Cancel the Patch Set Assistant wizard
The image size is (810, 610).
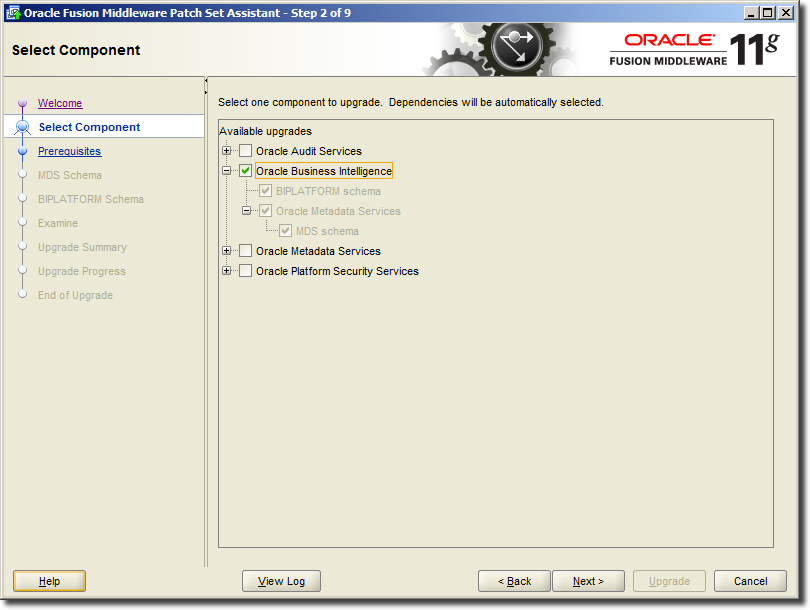tap(751, 581)
